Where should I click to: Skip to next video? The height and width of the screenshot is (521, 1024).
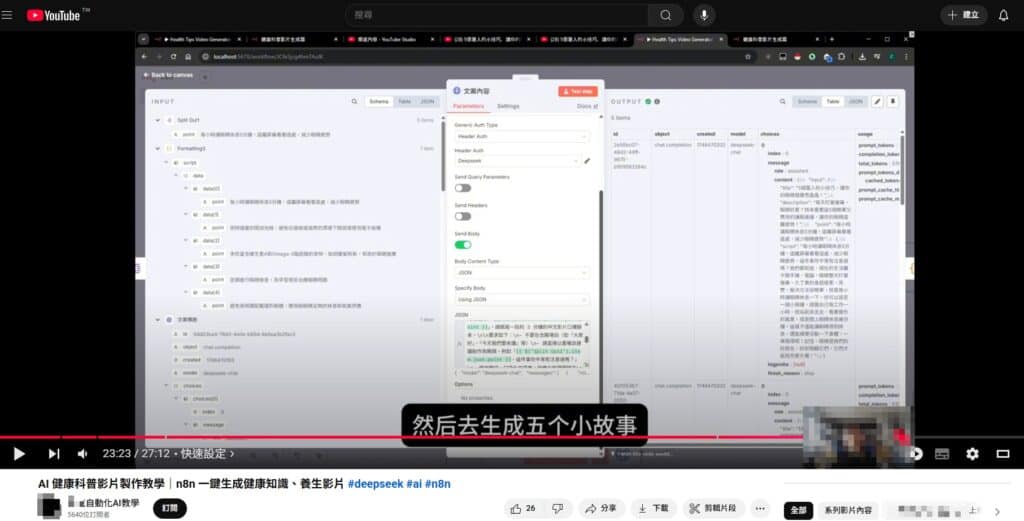[x=54, y=453]
